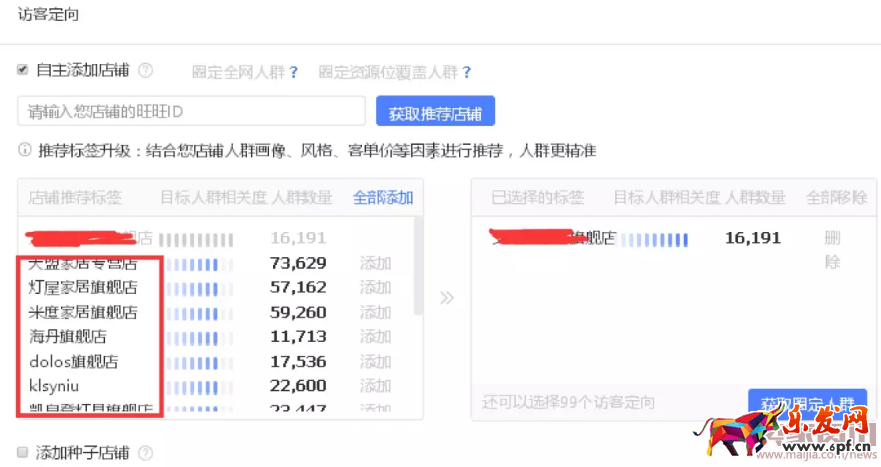881x467 pixels.
Task: Add 米度家居旗舰店 to selected tags
Action: click(x=375, y=312)
